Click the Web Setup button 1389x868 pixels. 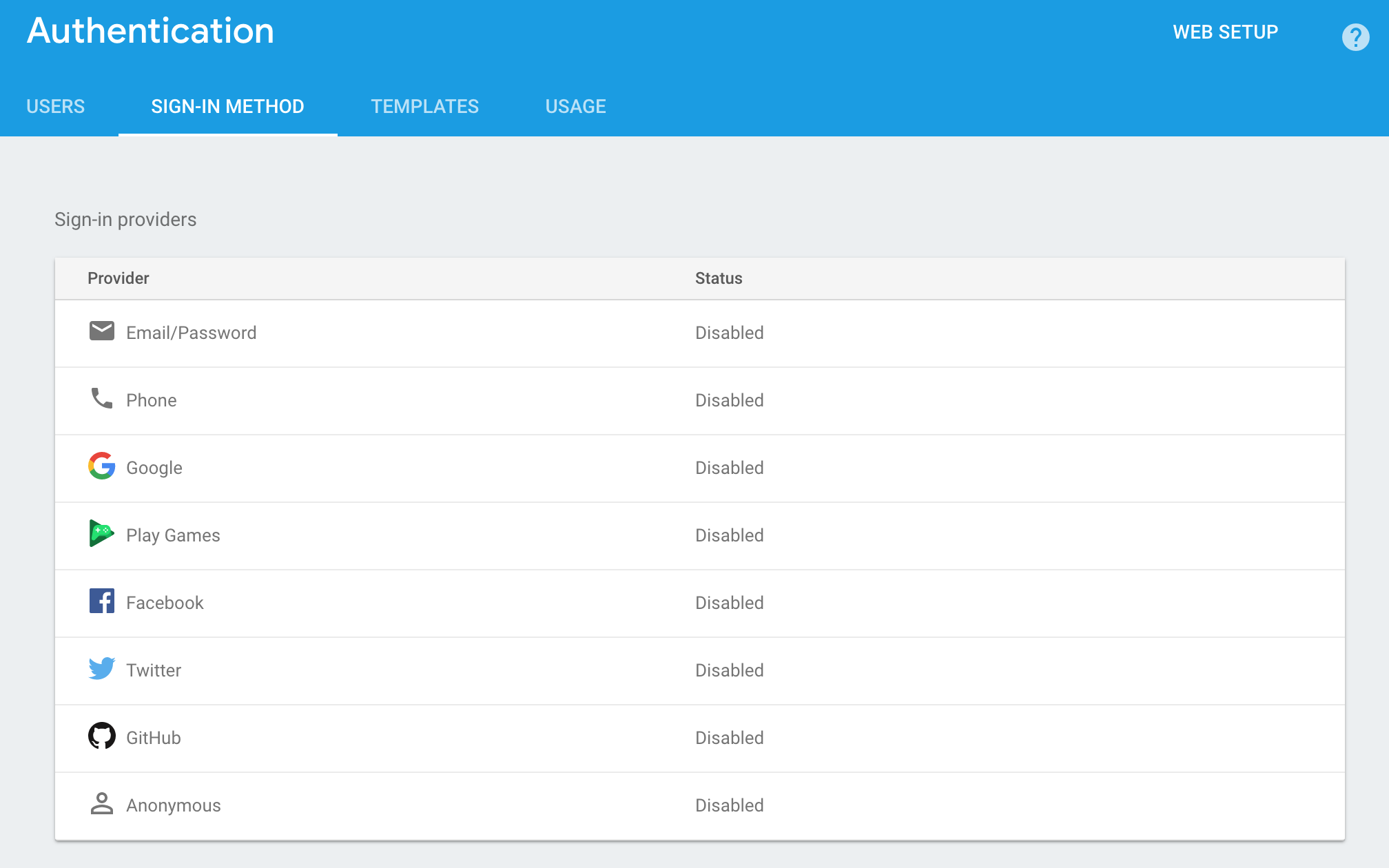[1225, 32]
